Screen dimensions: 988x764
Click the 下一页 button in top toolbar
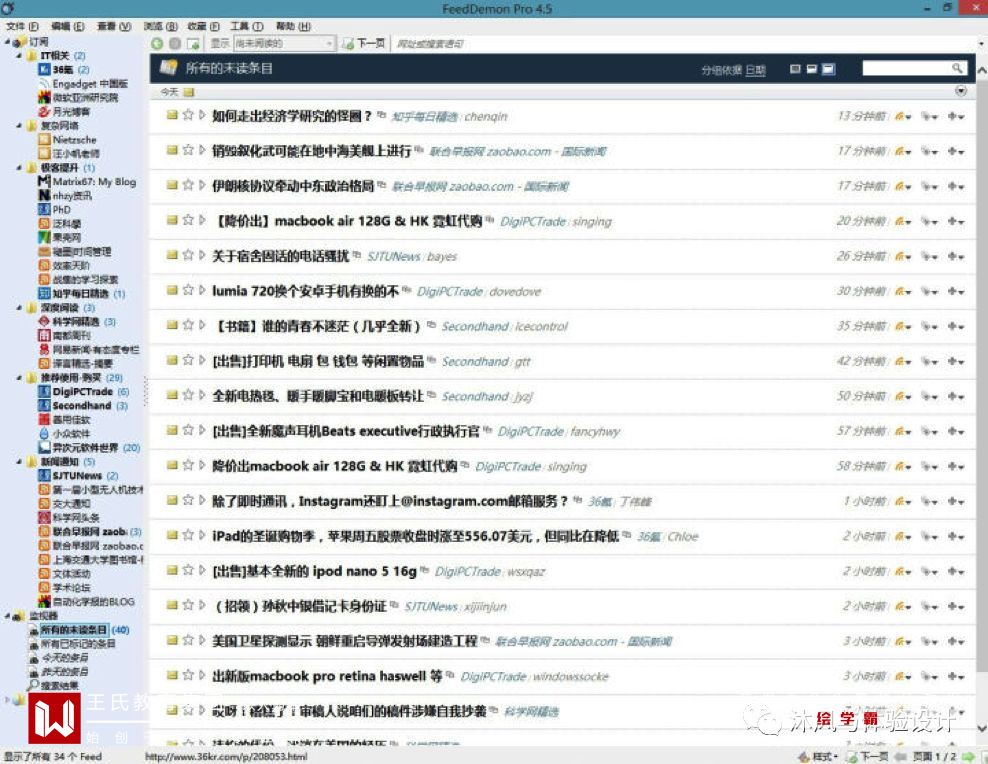point(364,43)
